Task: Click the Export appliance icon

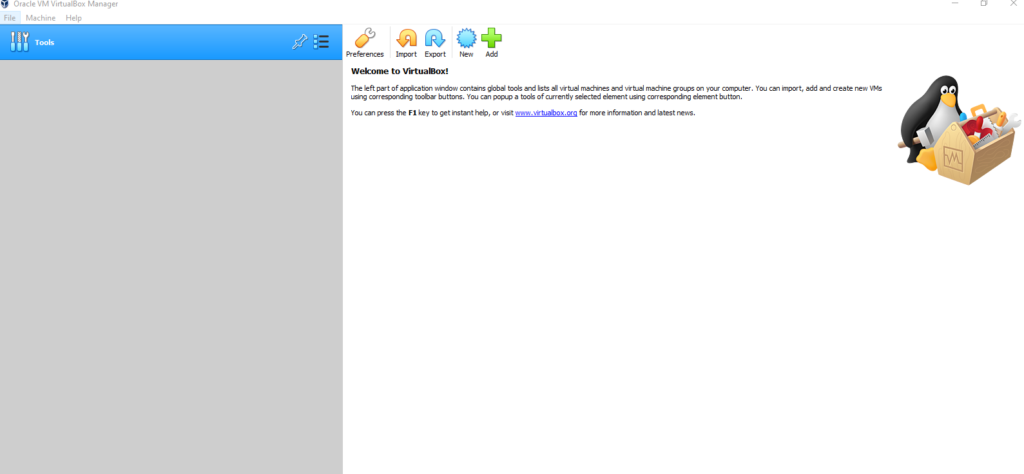Action: click(435, 43)
